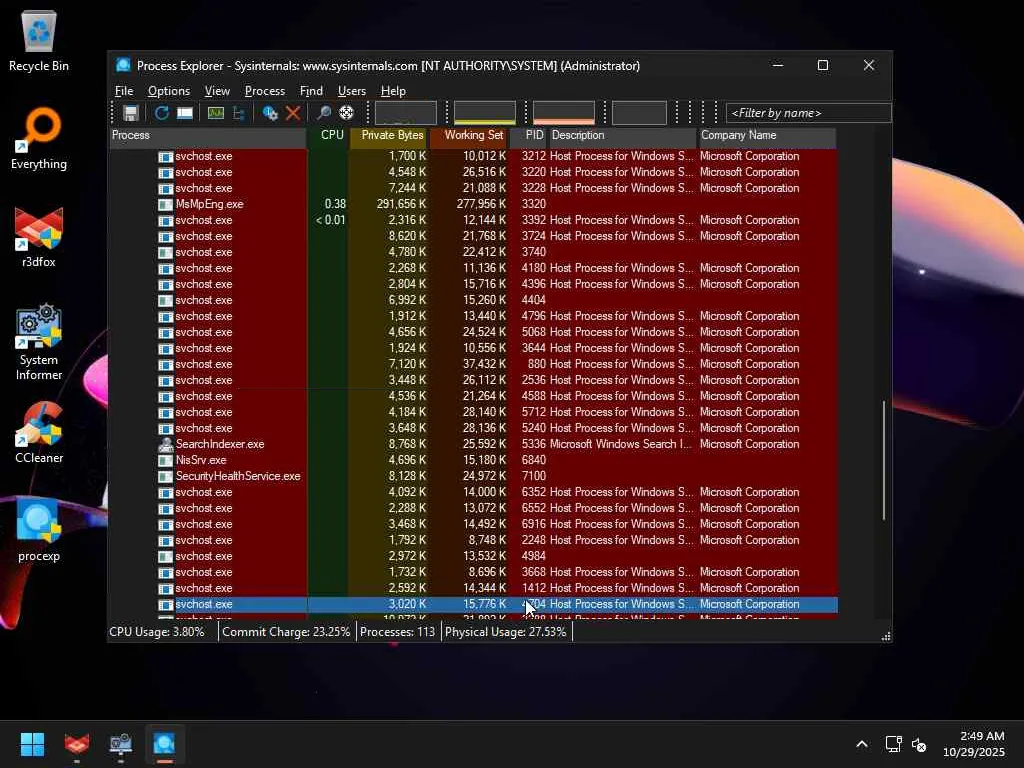
Task: Open the Options menu
Action: [x=168, y=91]
